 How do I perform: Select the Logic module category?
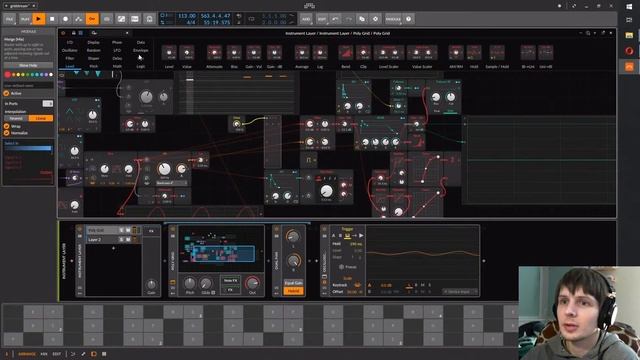140,66
